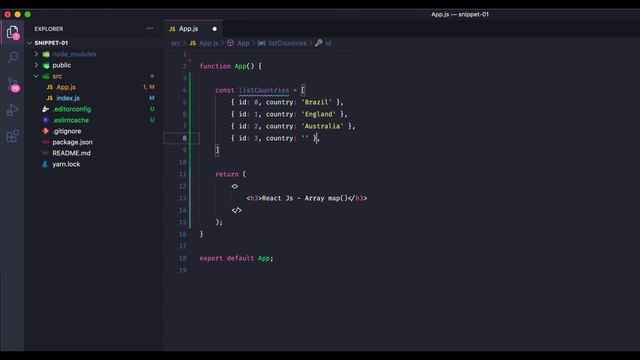Select the node_modules folder row
This screenshot has height=360, width=640.
tap(94, 54)
